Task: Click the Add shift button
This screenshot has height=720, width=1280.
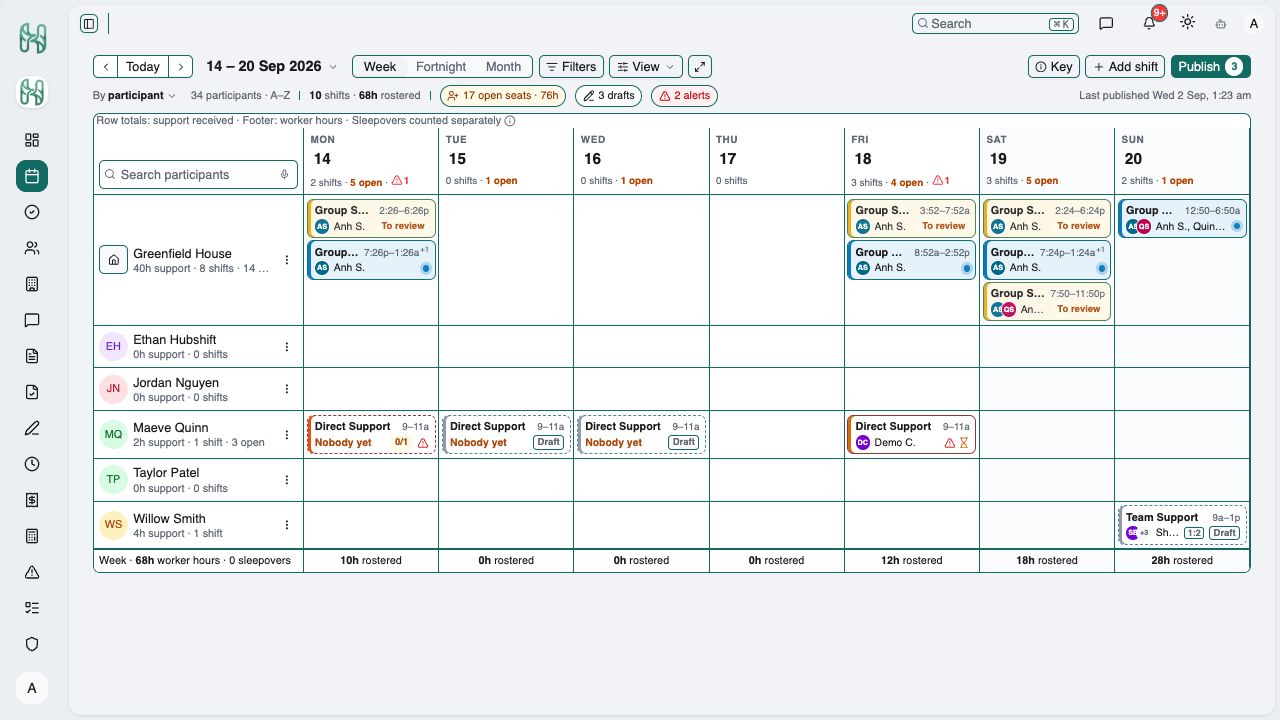Action: coord(1125,67)
